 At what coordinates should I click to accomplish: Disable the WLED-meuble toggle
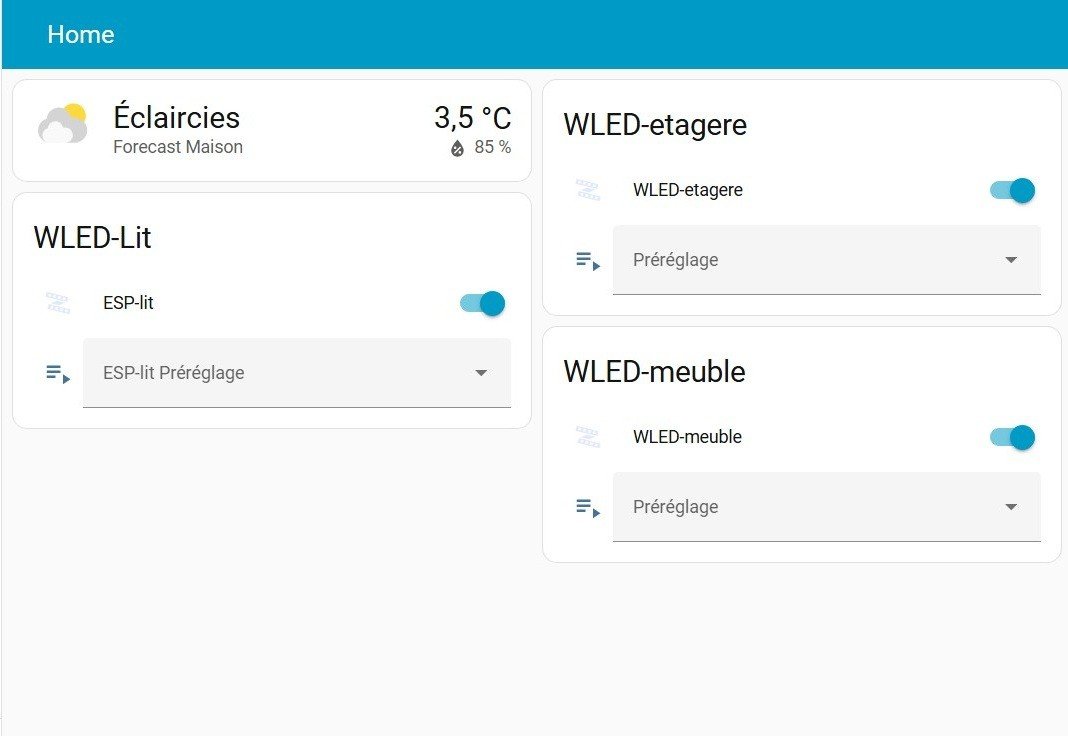1013,437
